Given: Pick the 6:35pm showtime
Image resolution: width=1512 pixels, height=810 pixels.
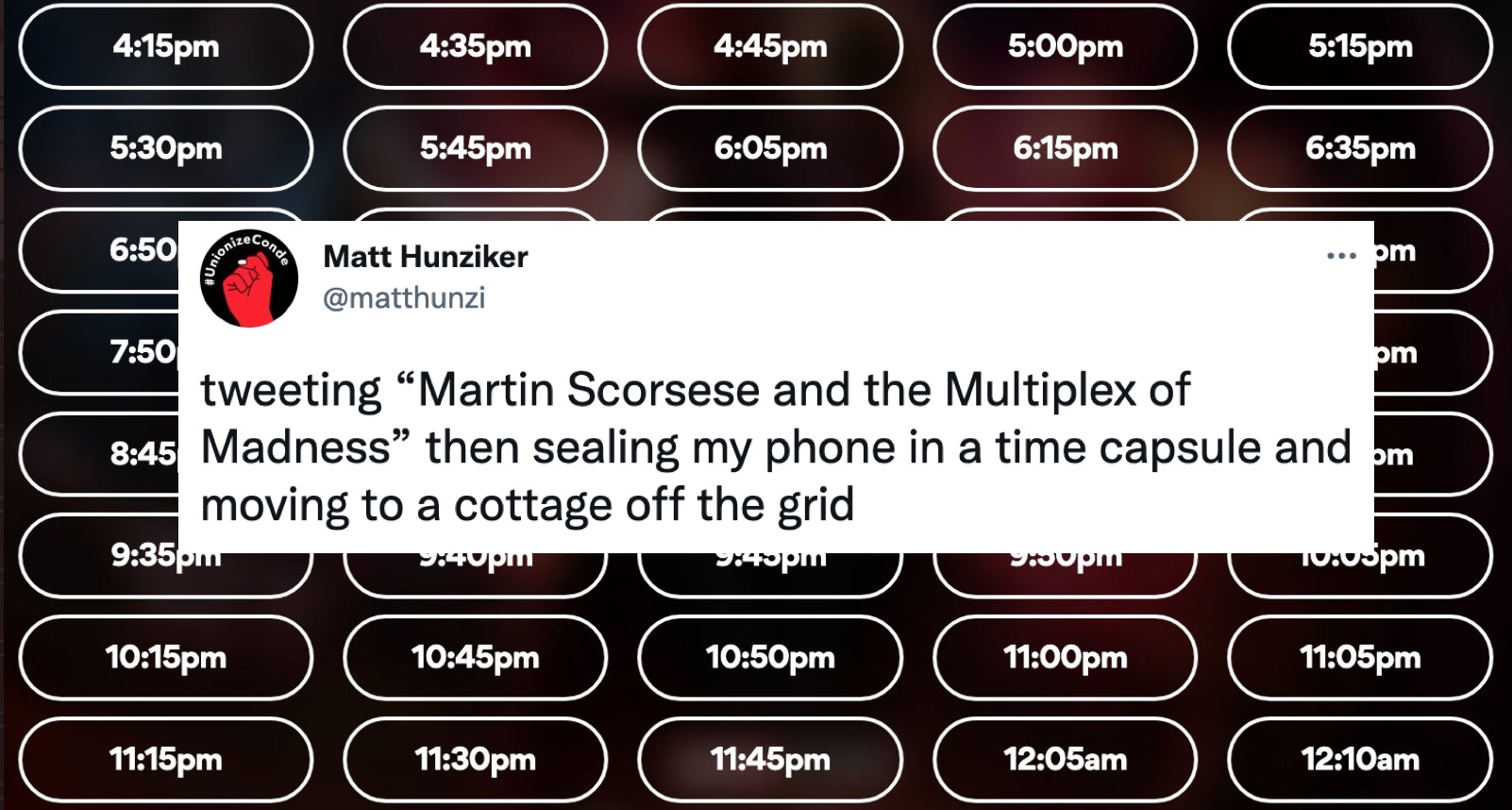Looking at the screenshot, I should [1359, 148].
